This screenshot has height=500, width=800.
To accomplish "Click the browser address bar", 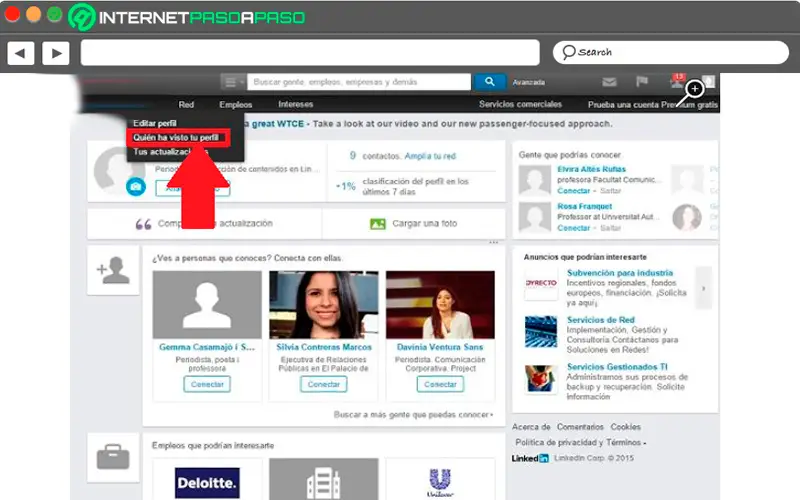I will pyautogui.click(x=310, y=53).
